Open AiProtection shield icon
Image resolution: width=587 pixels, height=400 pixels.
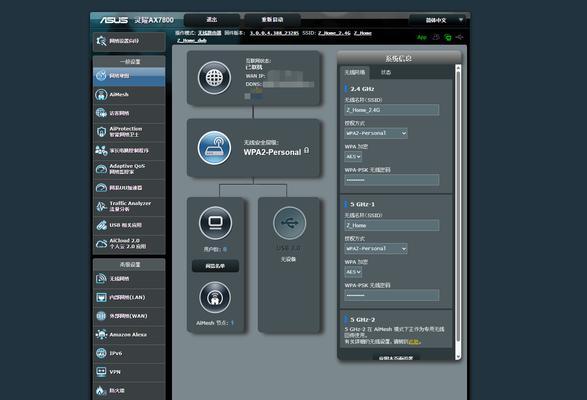point(101,131)
